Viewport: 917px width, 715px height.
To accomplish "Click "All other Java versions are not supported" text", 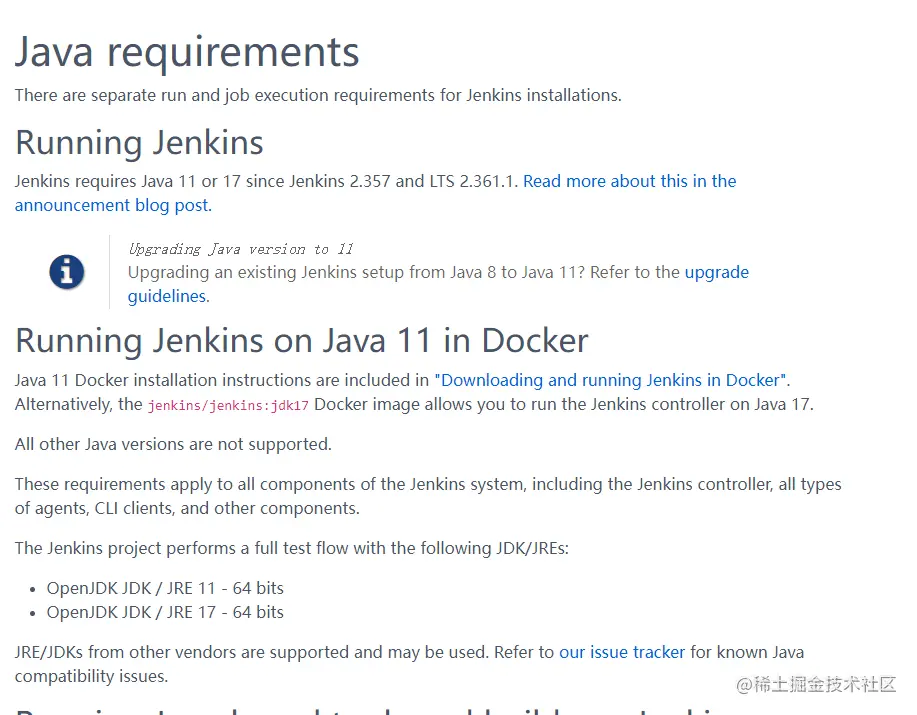I will pos(173,444).
